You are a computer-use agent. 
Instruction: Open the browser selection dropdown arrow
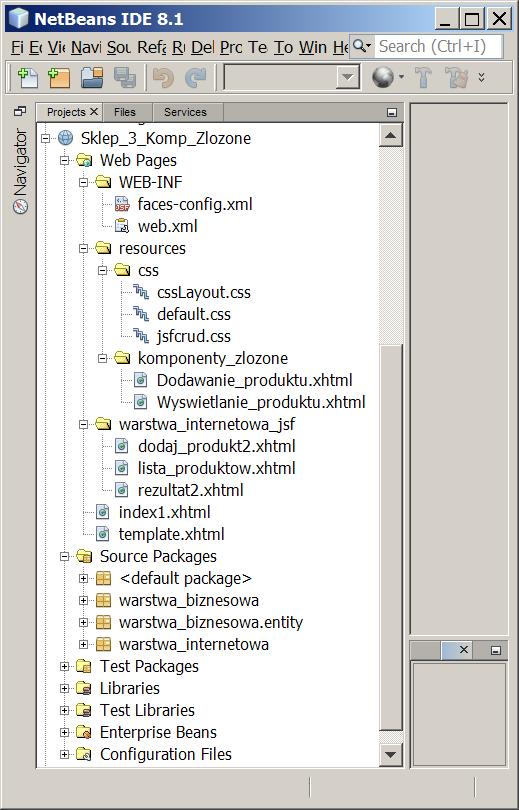click(401, 77)
